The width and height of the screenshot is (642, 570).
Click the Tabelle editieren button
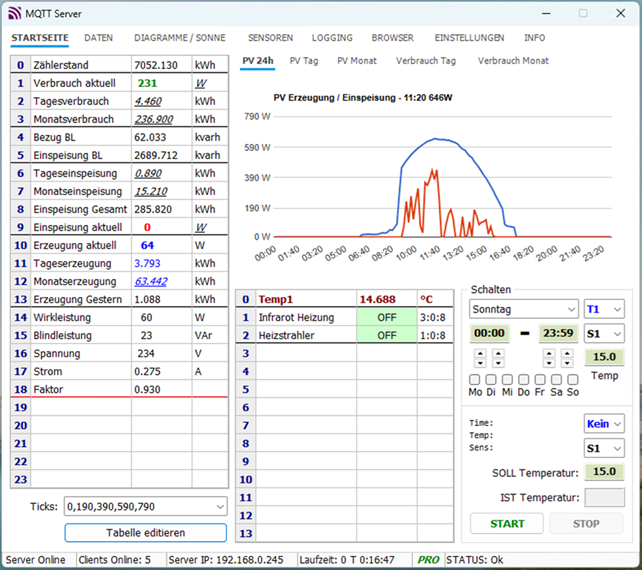pos(146,533)
